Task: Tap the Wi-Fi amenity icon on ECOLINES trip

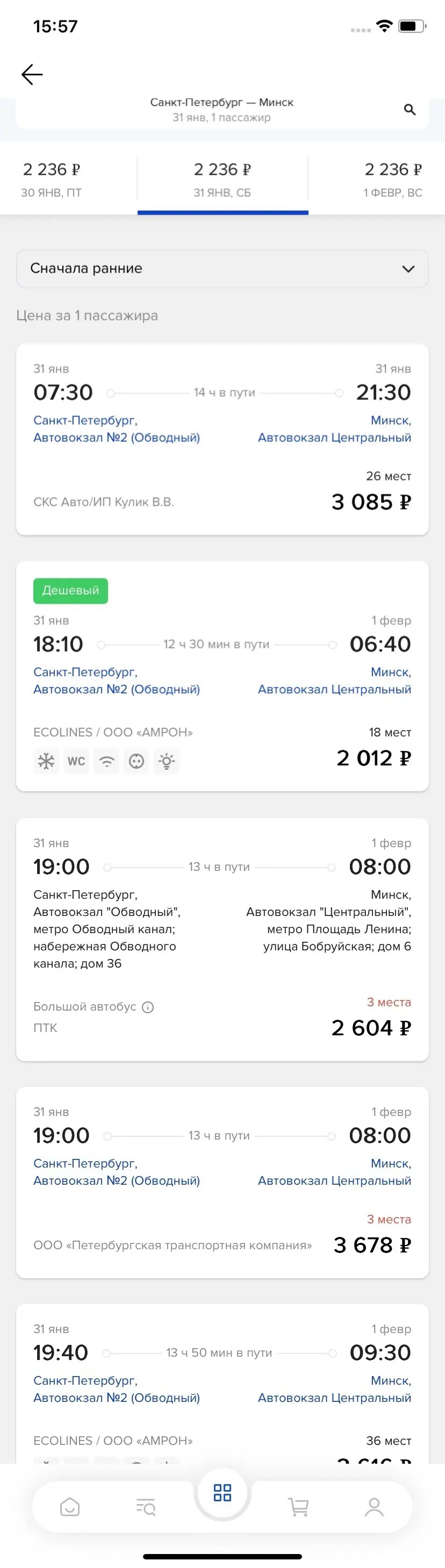Action: pyautogui.click(x=106, y=761)
